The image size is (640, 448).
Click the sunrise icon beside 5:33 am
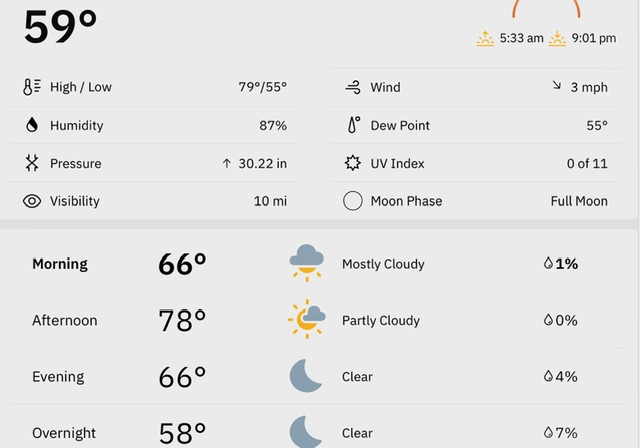pyautogui.click(x=485, y=38)
